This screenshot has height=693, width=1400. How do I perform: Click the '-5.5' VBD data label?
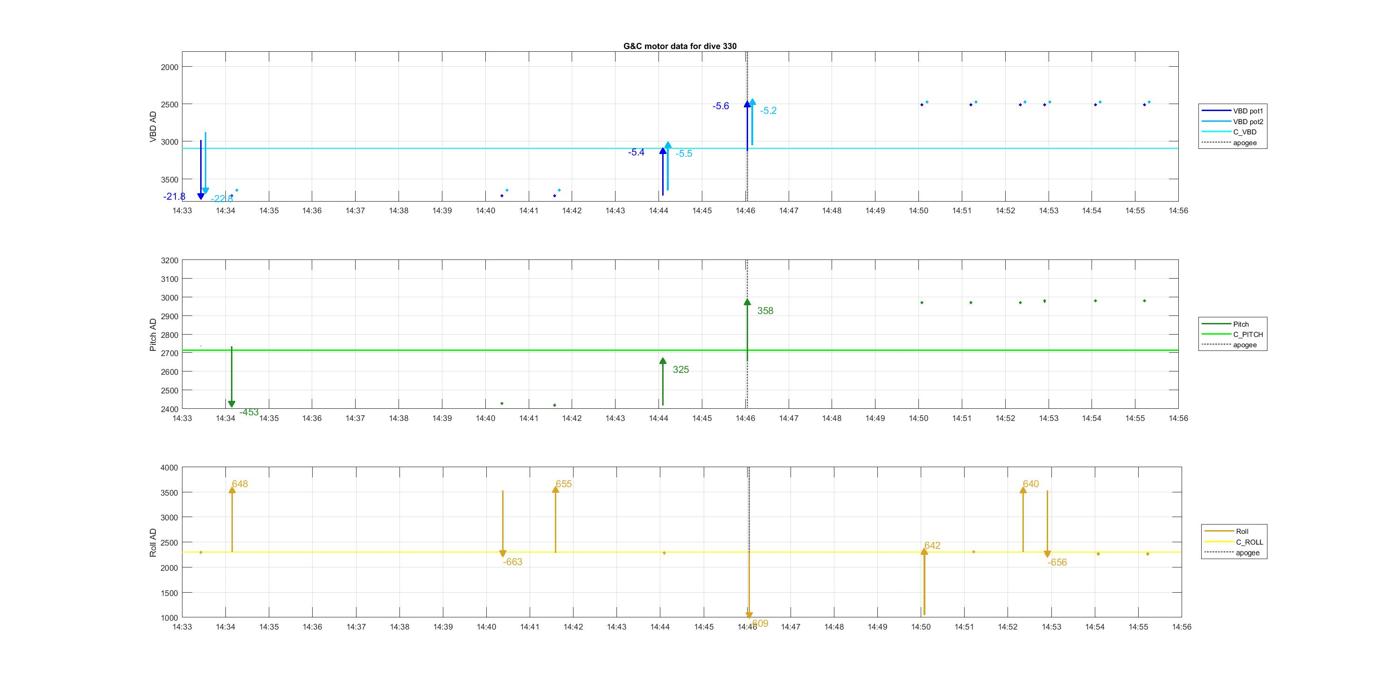[x=683, y=154]
